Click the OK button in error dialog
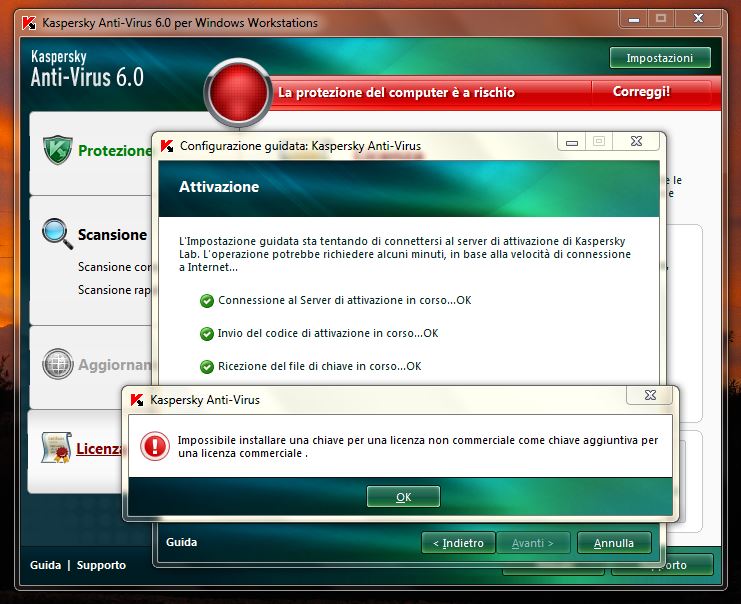The image size is (741, 604). point(403,497)
